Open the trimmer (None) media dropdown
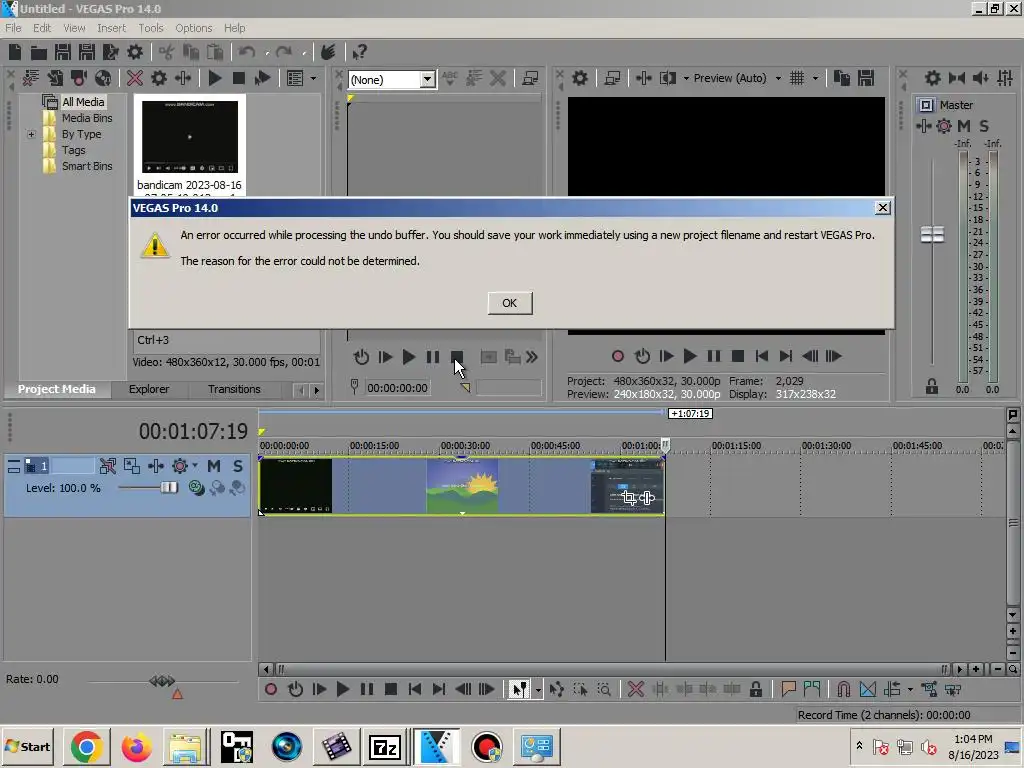 coord(428,80)
